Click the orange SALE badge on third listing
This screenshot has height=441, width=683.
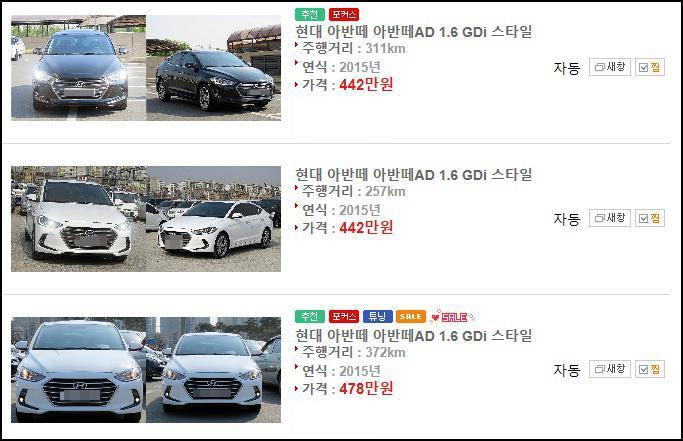[x=411, y=316]
